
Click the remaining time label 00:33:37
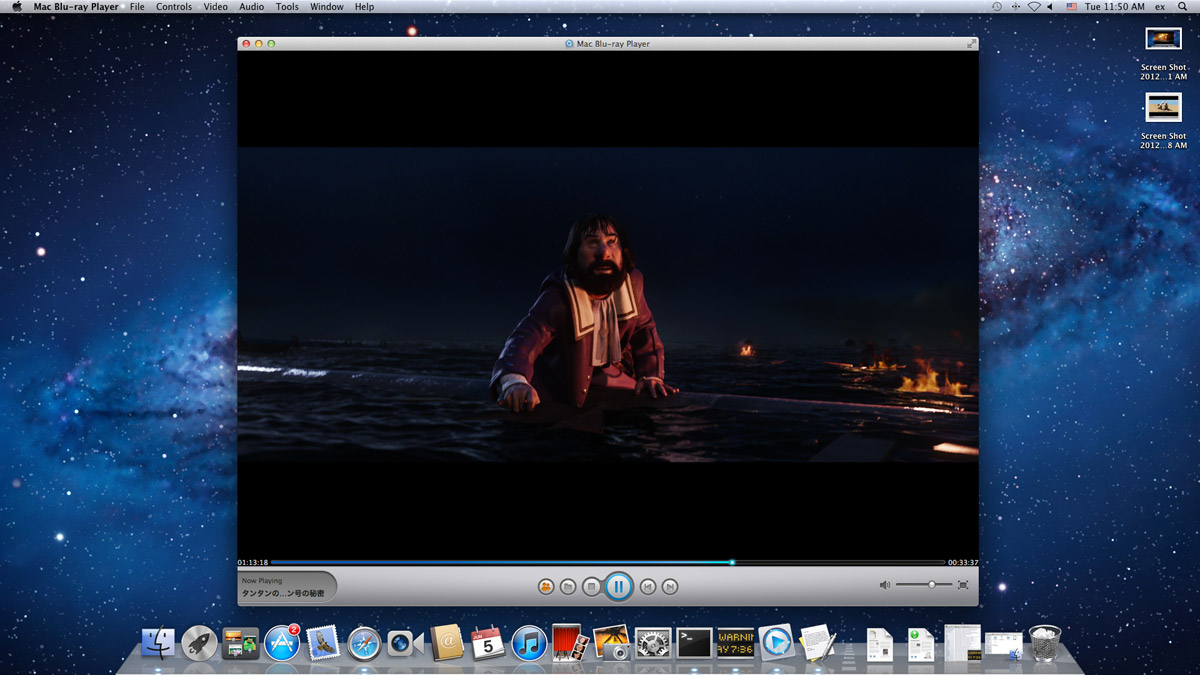(962, 563)
